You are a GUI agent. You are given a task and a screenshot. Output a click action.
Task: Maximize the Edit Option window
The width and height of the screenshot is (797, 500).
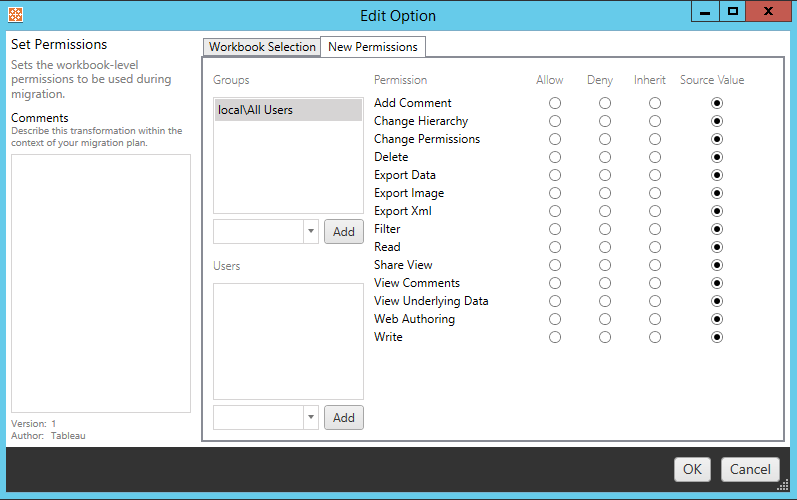(733, 12)
